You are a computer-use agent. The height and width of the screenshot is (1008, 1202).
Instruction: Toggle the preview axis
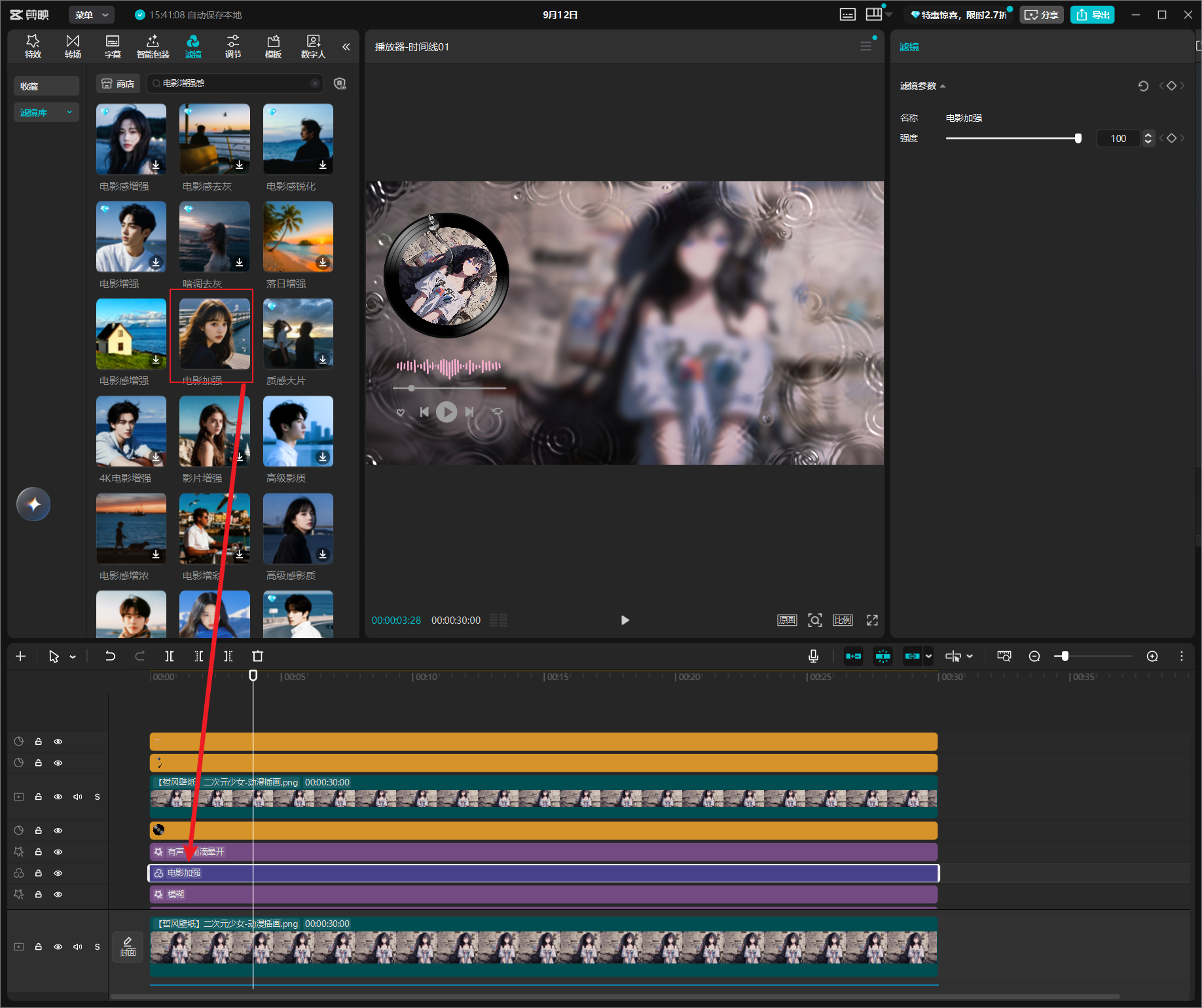[953, 656]
